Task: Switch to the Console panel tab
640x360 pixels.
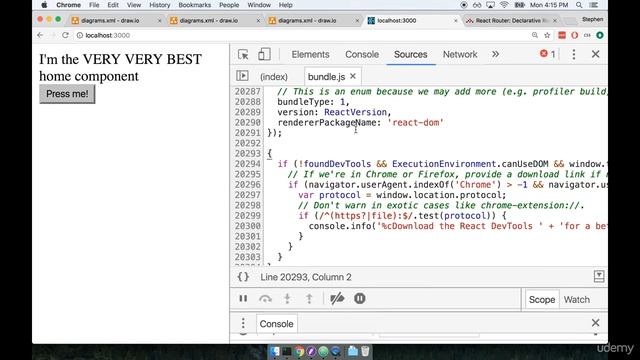Action: pos(362,54)
